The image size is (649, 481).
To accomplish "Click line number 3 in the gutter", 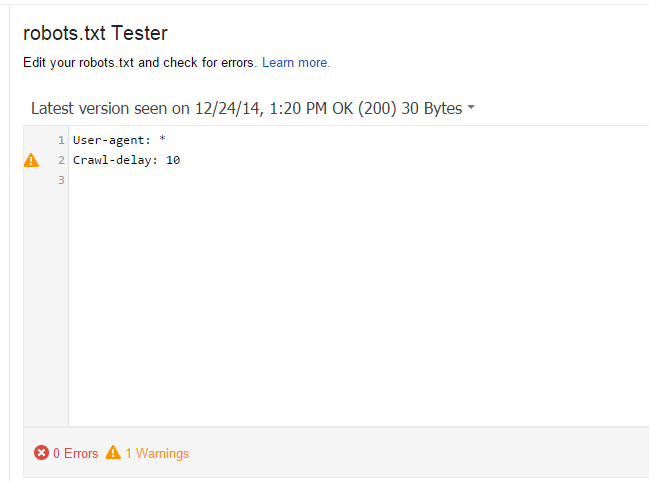I will tap(61, 180).
